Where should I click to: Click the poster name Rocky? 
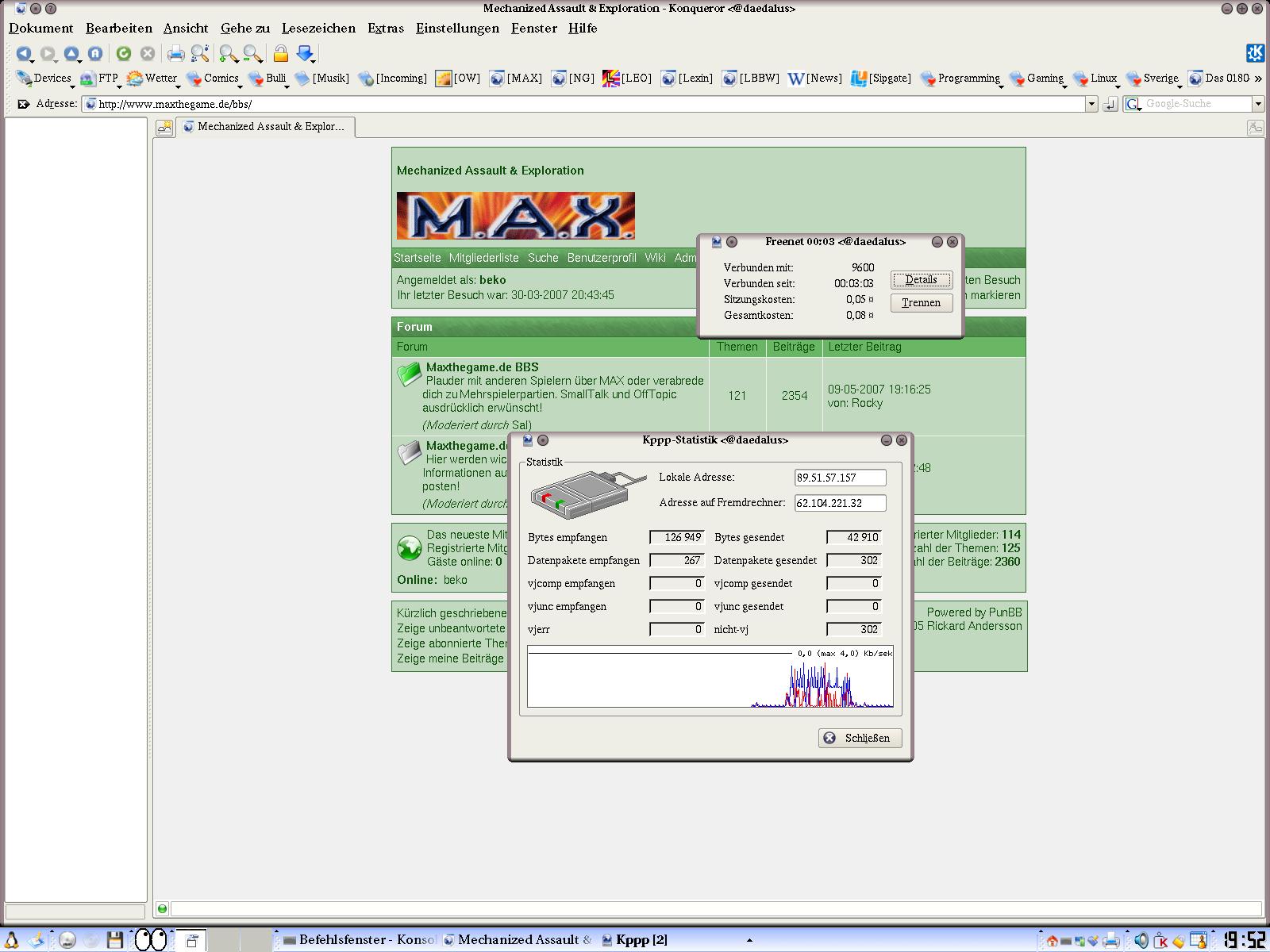[867, 403]
